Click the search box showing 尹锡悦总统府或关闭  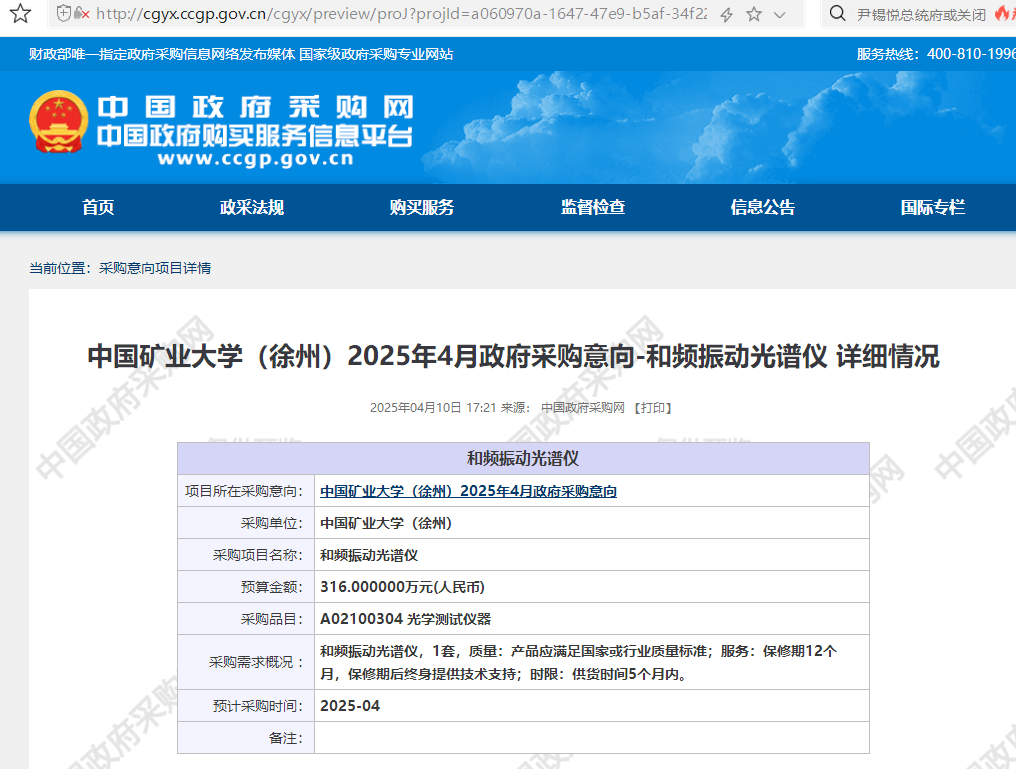(x=921, y=14)
